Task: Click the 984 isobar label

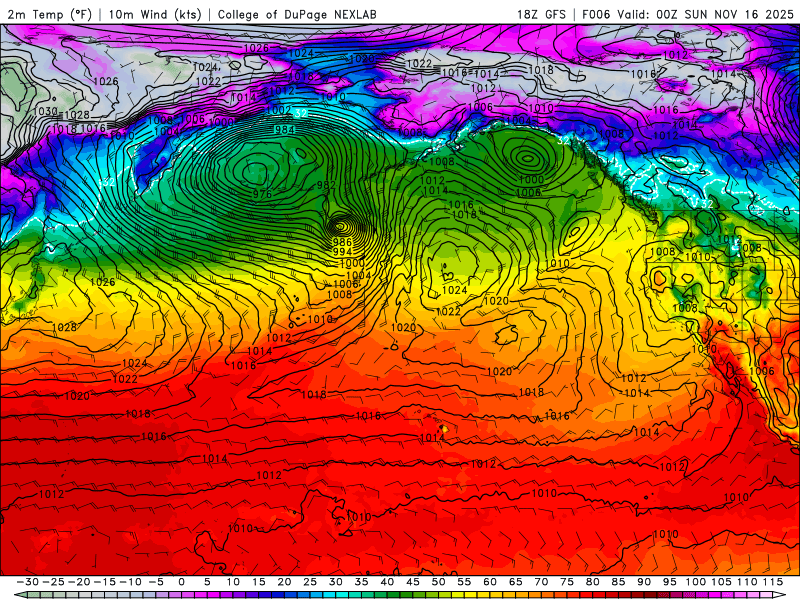Action: [x=285, y=130]
